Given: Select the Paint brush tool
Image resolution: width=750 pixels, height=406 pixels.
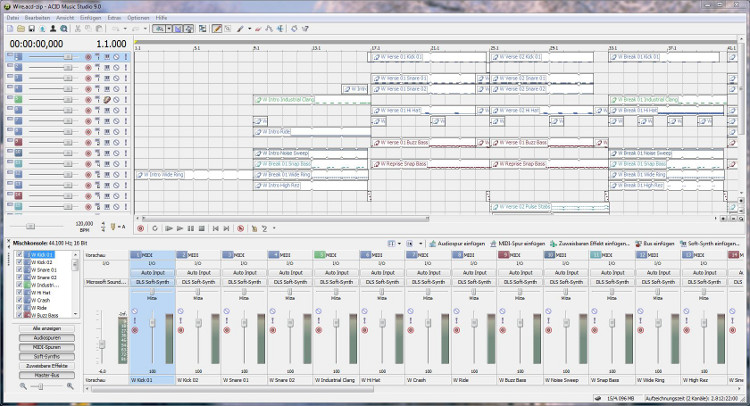Looking at the screenshot, I should [240, 29].
